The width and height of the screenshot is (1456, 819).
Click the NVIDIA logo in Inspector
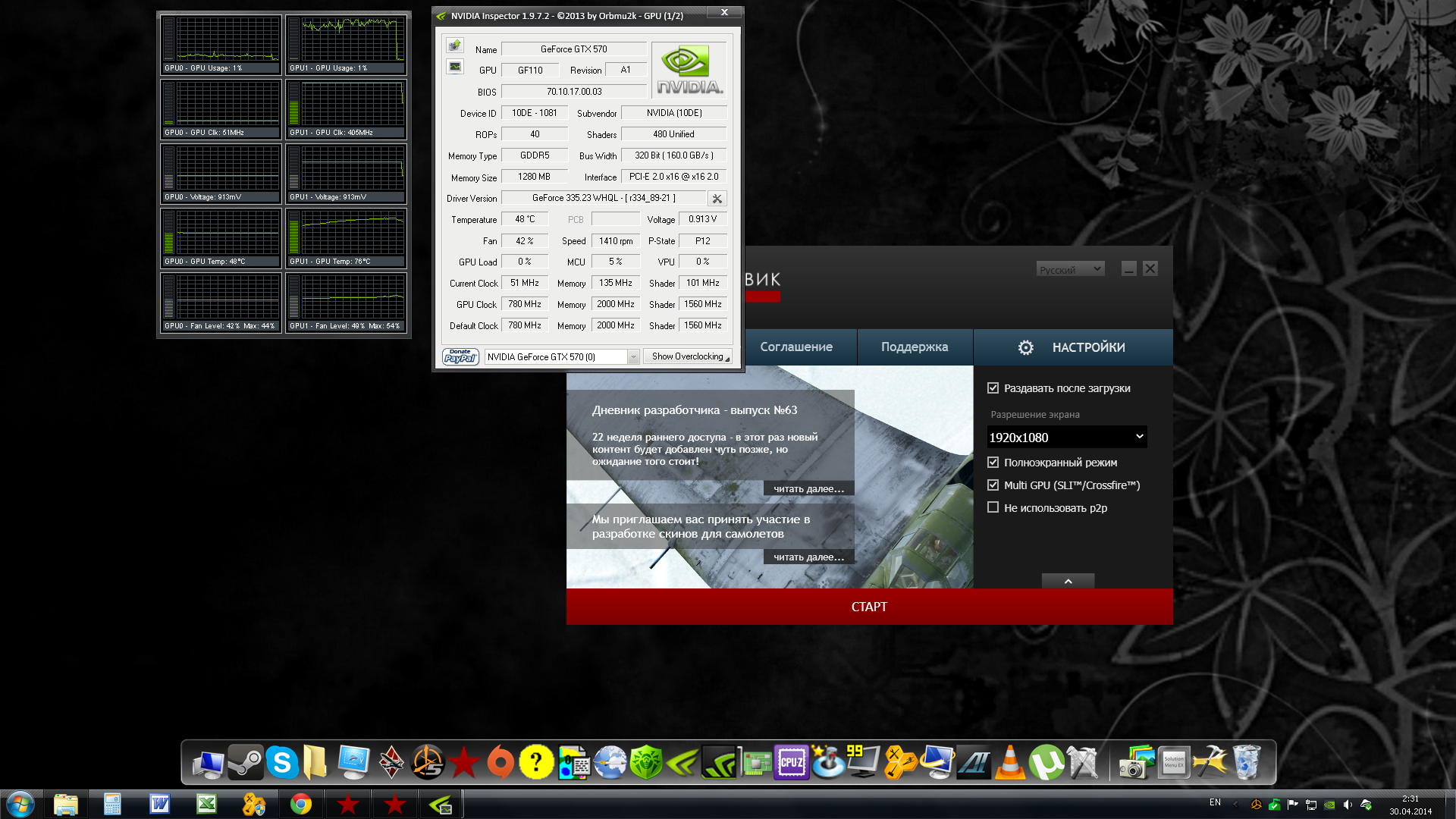point(689,70)
